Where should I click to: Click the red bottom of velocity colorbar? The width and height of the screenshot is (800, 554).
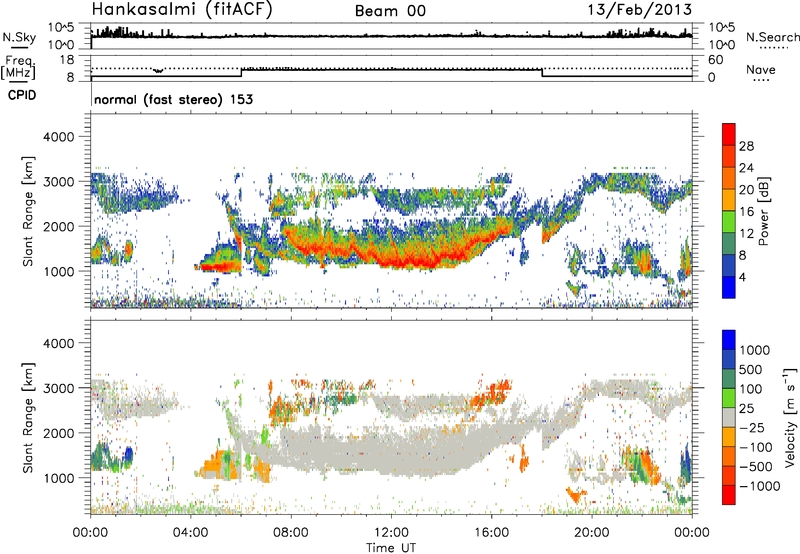pyautogui.click(x=729, y=495)
